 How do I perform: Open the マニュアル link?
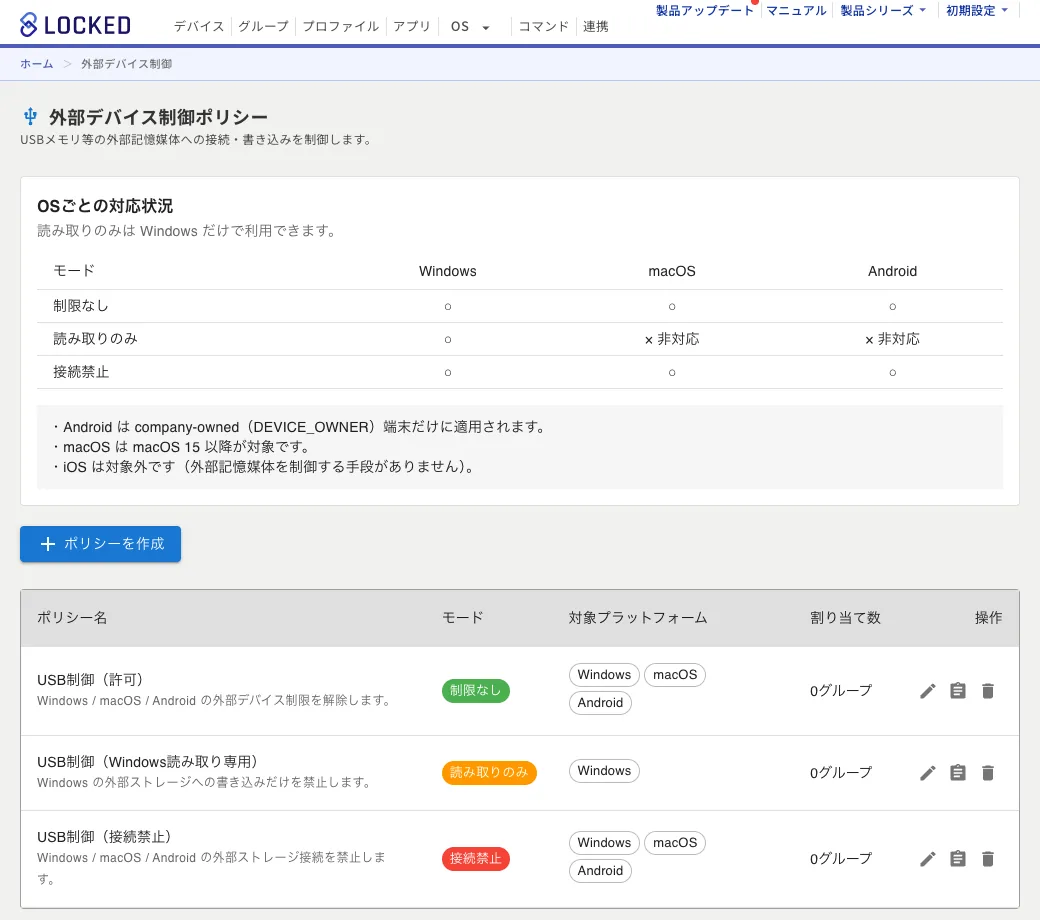point(796,10)
